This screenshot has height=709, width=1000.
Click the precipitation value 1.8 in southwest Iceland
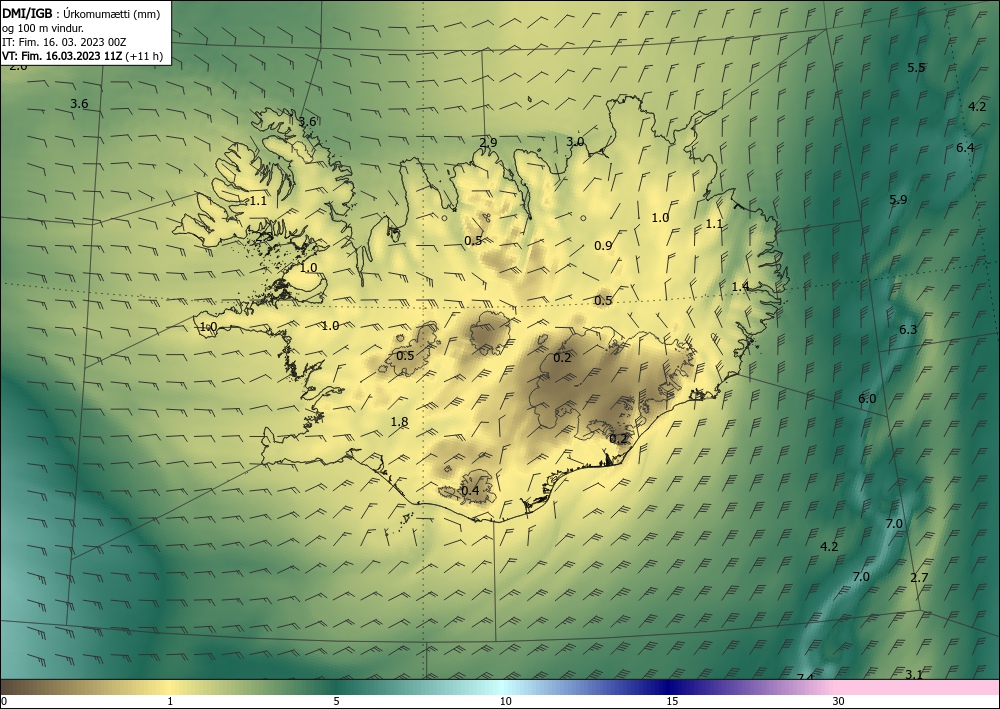click(399, 421)
